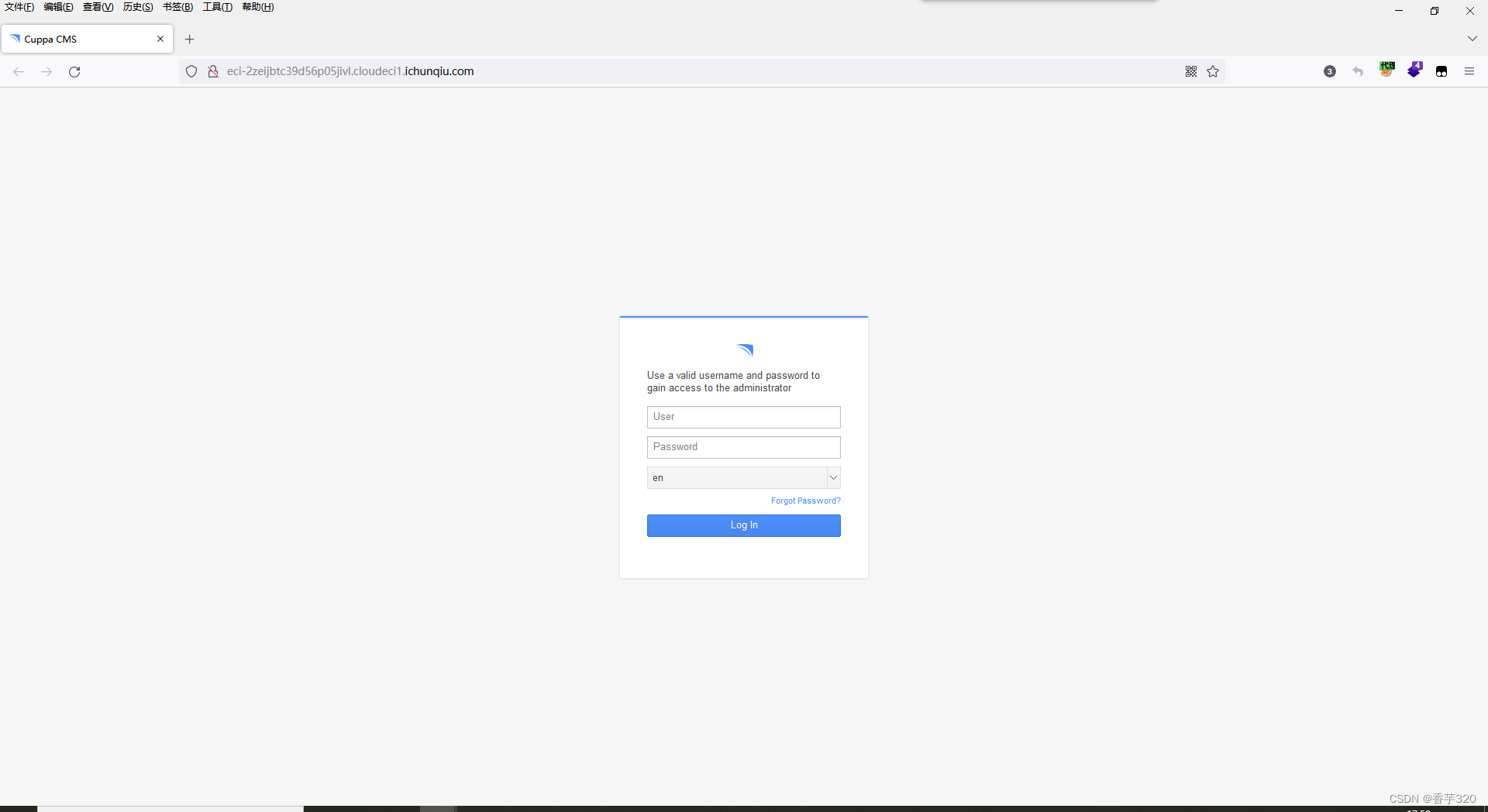Open a new tab with plus button

click(190, 39)
